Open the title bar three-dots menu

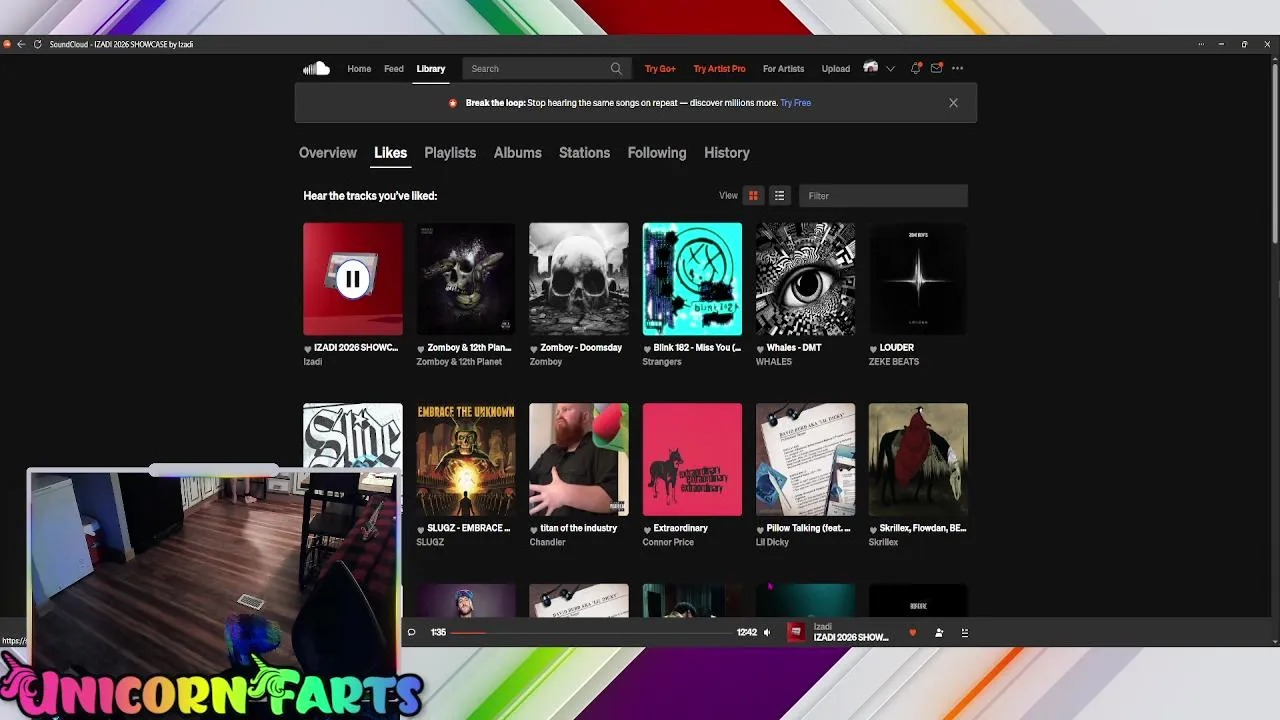pos(1201,44)
